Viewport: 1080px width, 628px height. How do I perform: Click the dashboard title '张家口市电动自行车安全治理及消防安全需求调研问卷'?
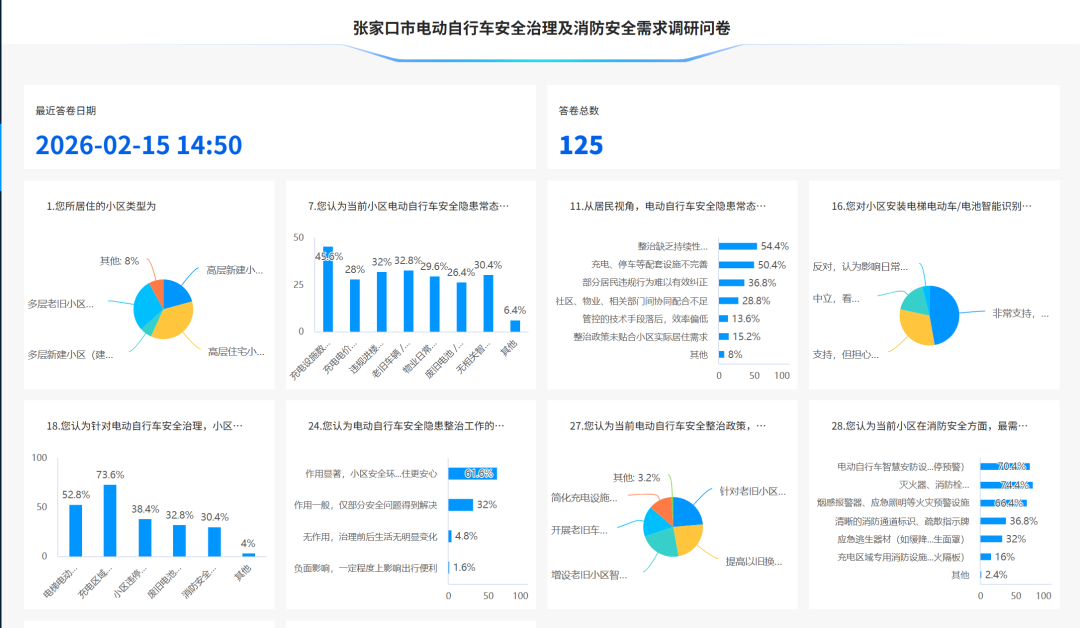click(x=541, y=28)
